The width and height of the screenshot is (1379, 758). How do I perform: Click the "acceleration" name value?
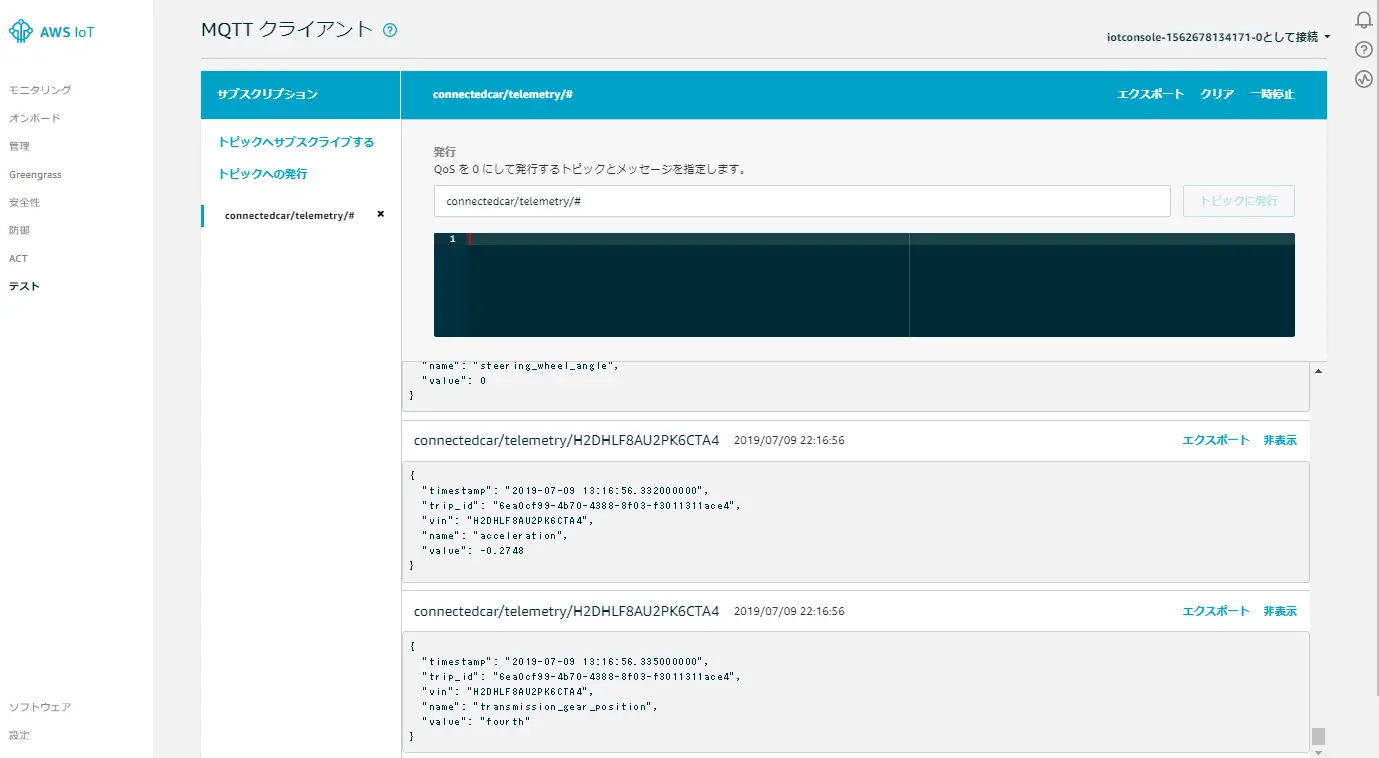click(520, 536)
